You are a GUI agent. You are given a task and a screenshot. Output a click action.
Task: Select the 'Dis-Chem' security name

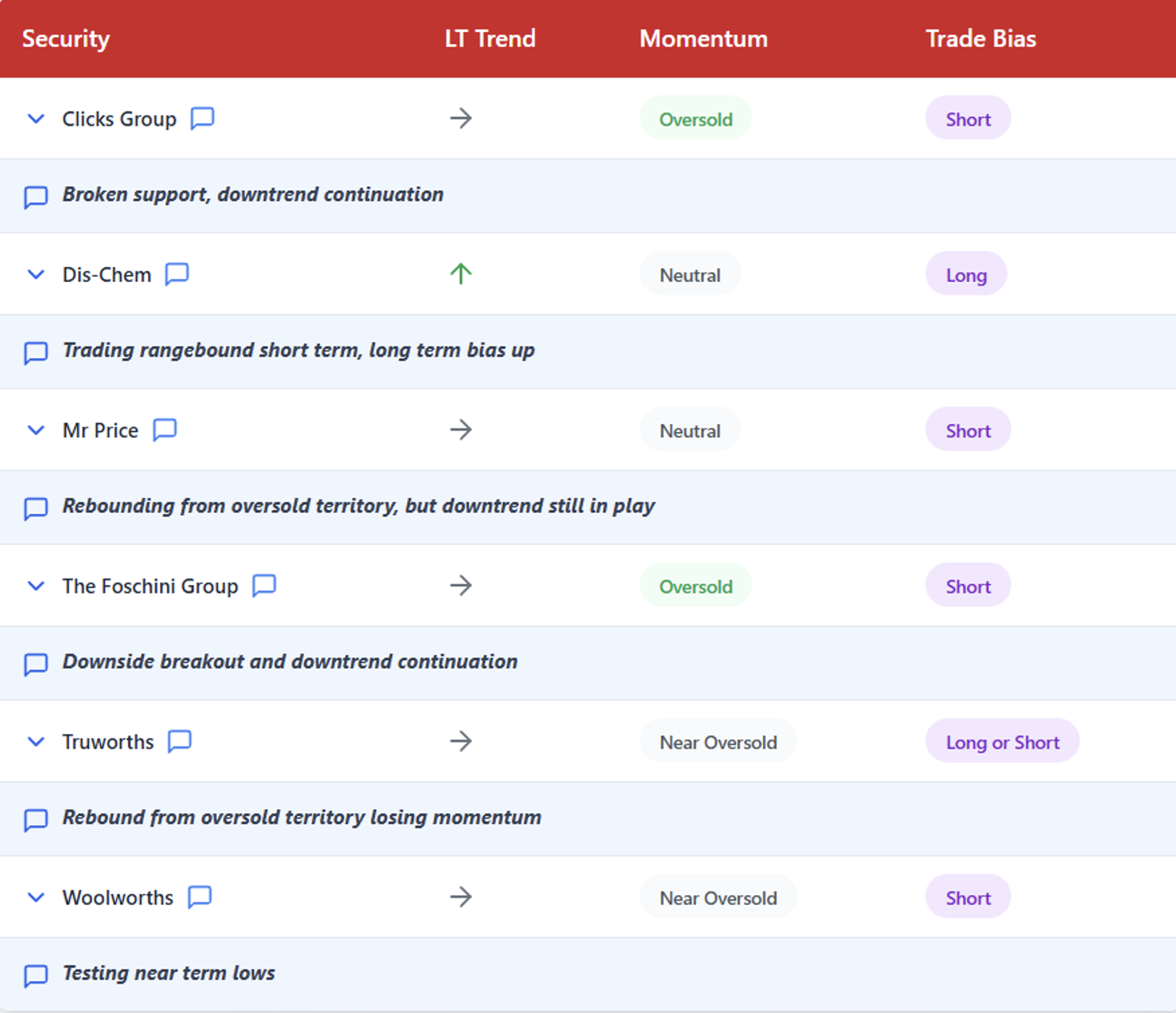point(107,275)
